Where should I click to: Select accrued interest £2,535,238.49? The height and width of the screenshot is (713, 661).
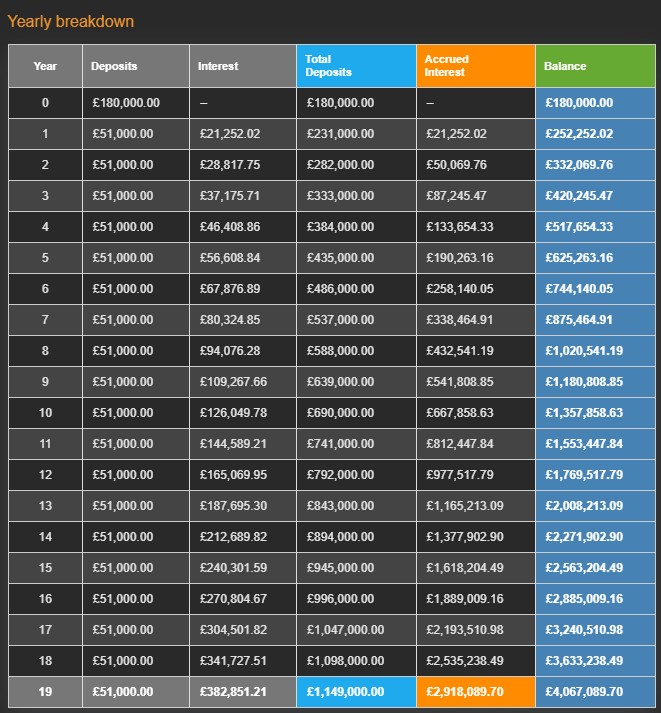465,661
